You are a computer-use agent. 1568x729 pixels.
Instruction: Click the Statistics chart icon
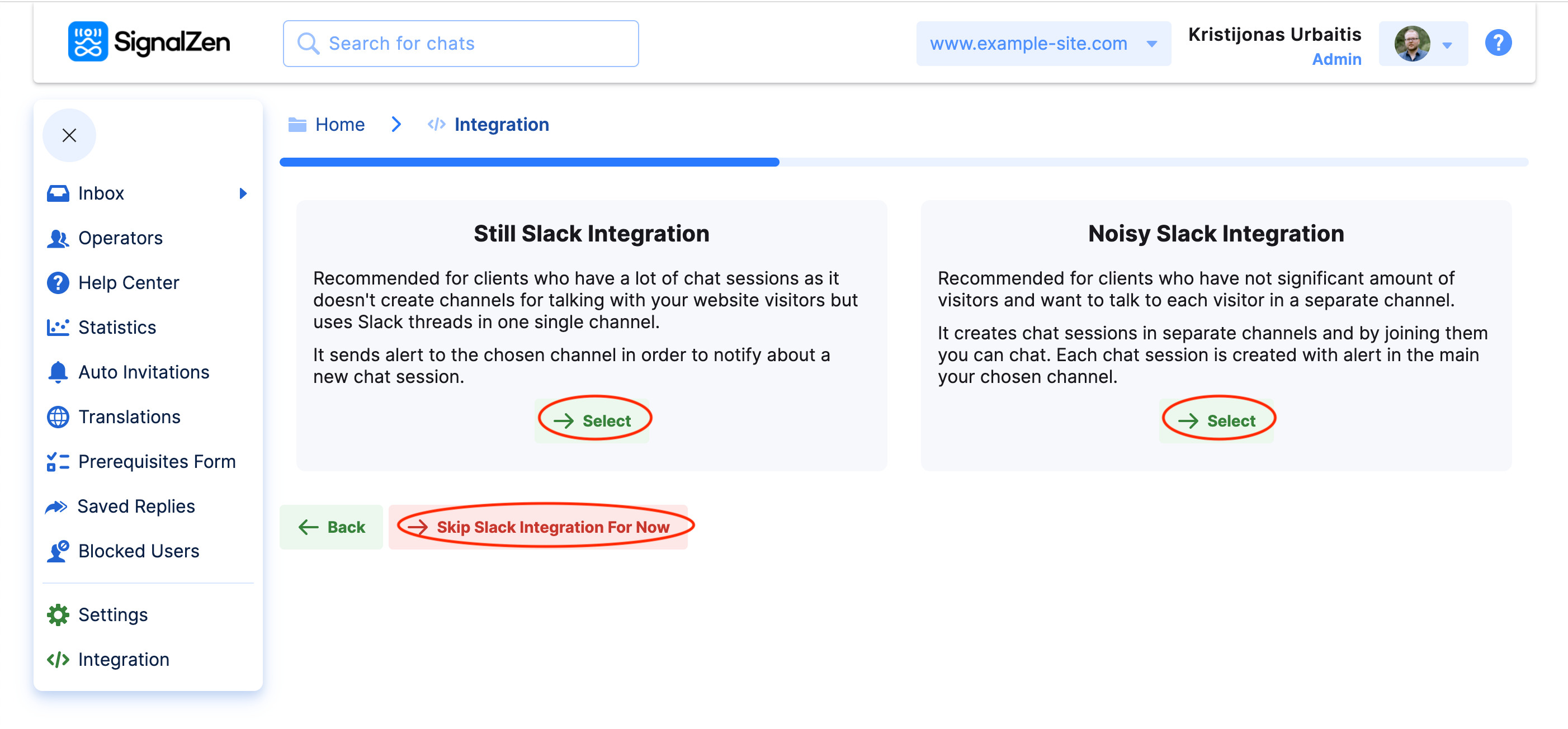click(58, 328)
